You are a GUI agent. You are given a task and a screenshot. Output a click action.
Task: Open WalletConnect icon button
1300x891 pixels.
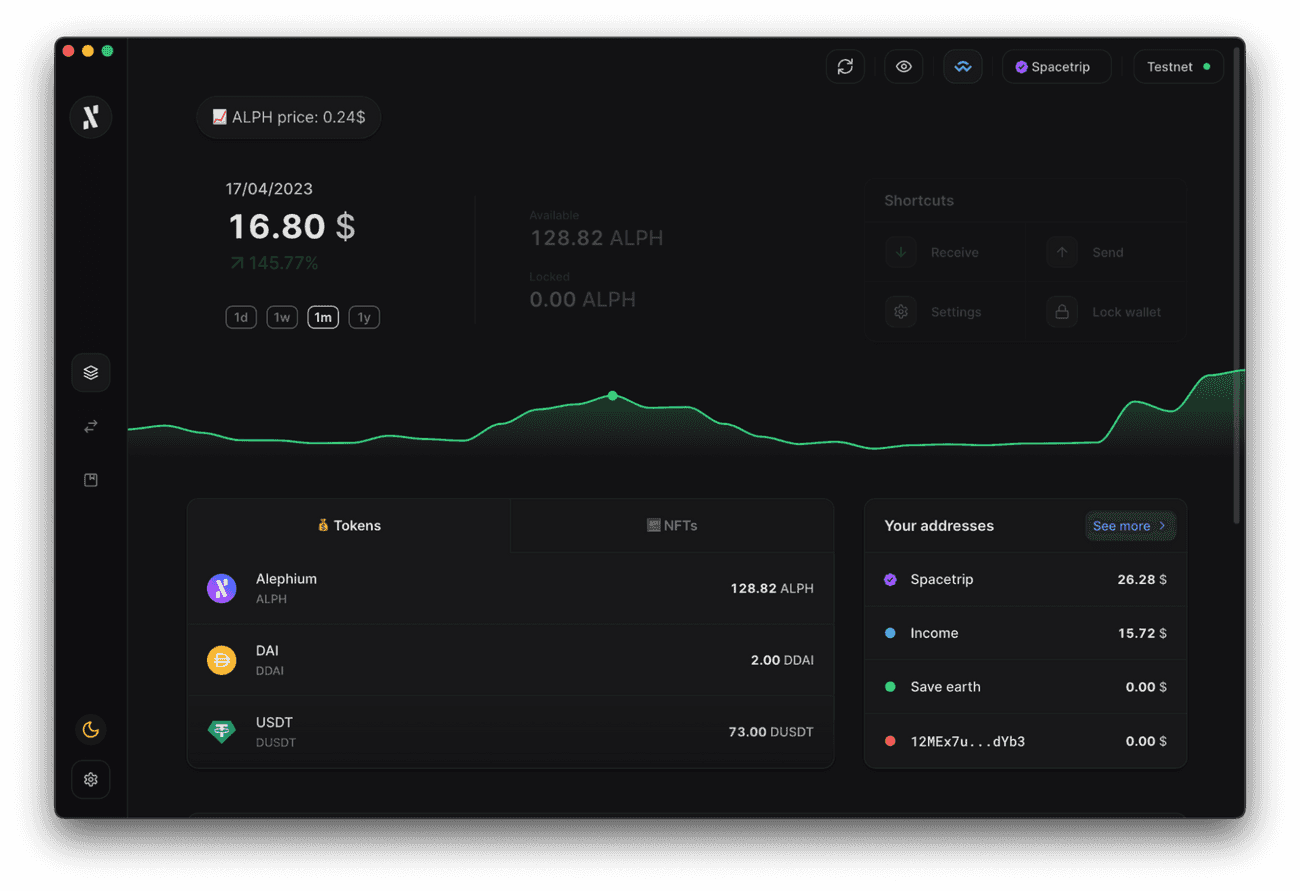coord(963,67)
